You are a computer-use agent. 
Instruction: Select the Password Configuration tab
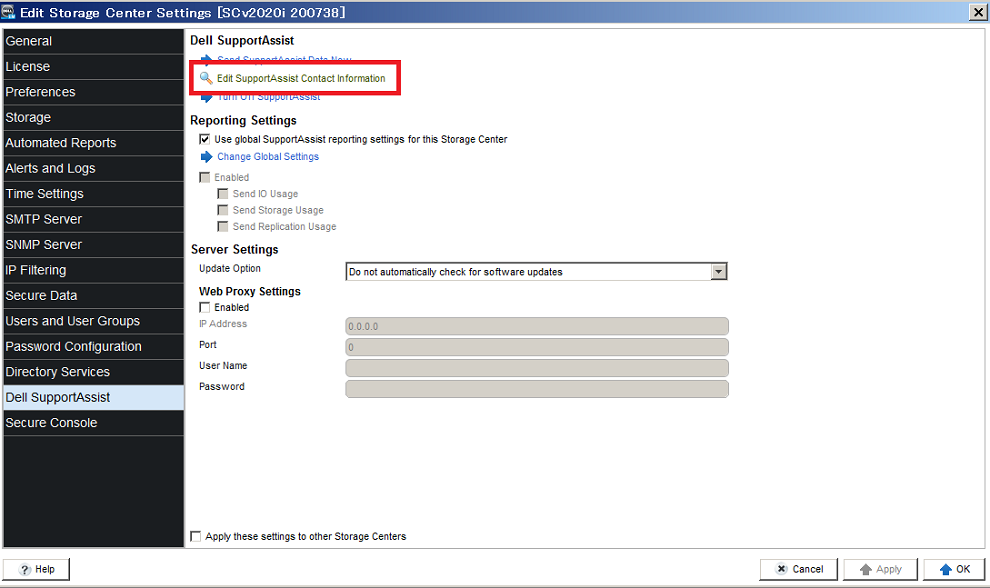point(93,347)
